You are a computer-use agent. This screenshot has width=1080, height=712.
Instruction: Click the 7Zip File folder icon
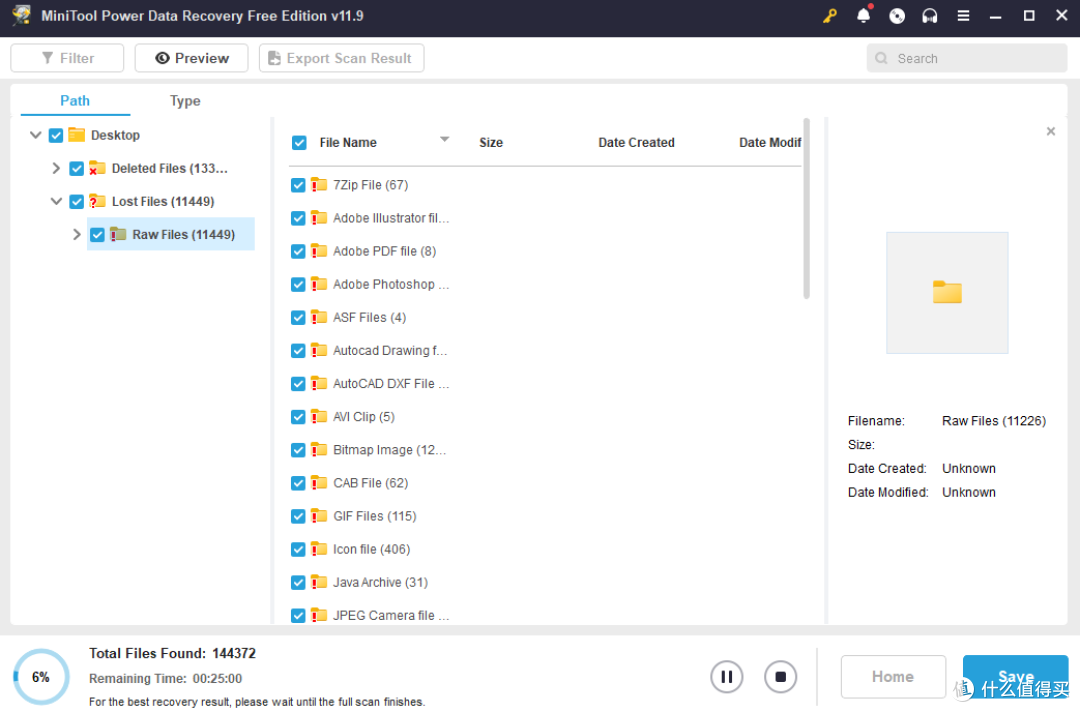(319, 185)
